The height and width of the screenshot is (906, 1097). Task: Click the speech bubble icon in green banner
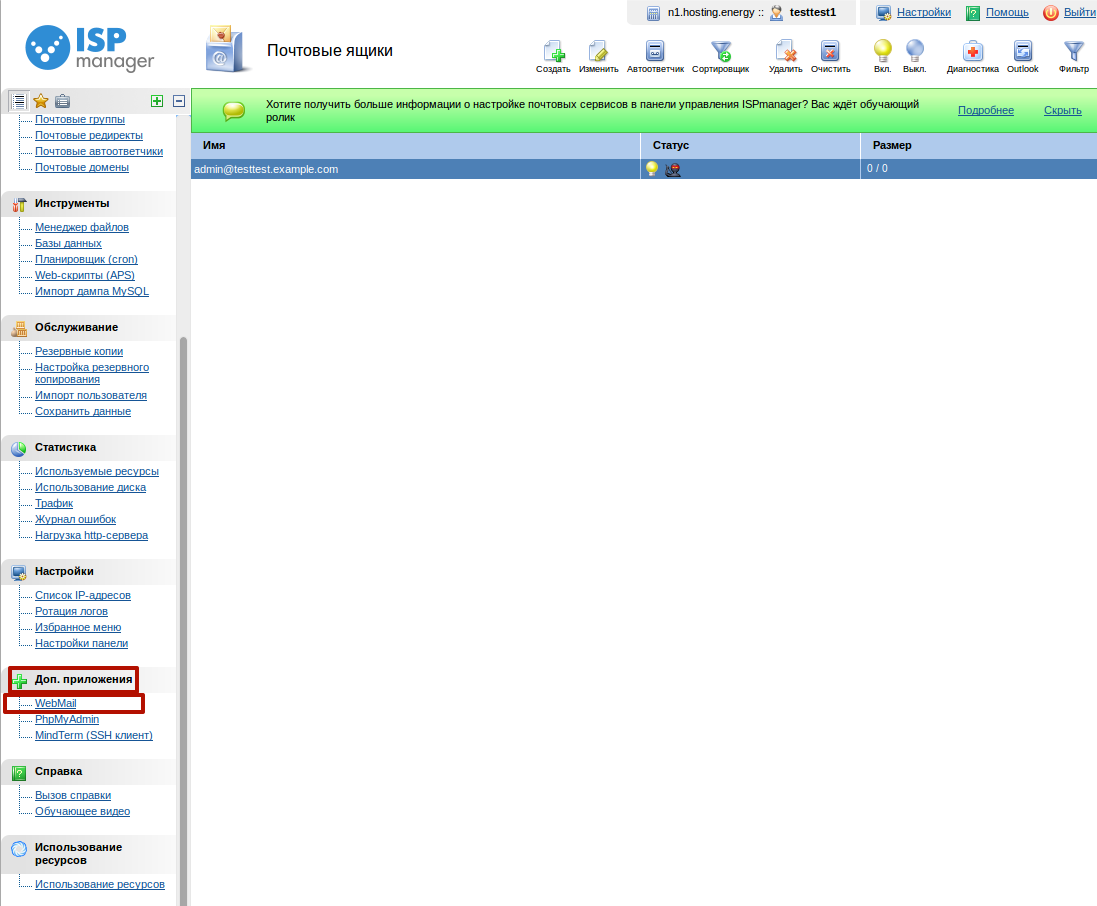pos(234,111)
